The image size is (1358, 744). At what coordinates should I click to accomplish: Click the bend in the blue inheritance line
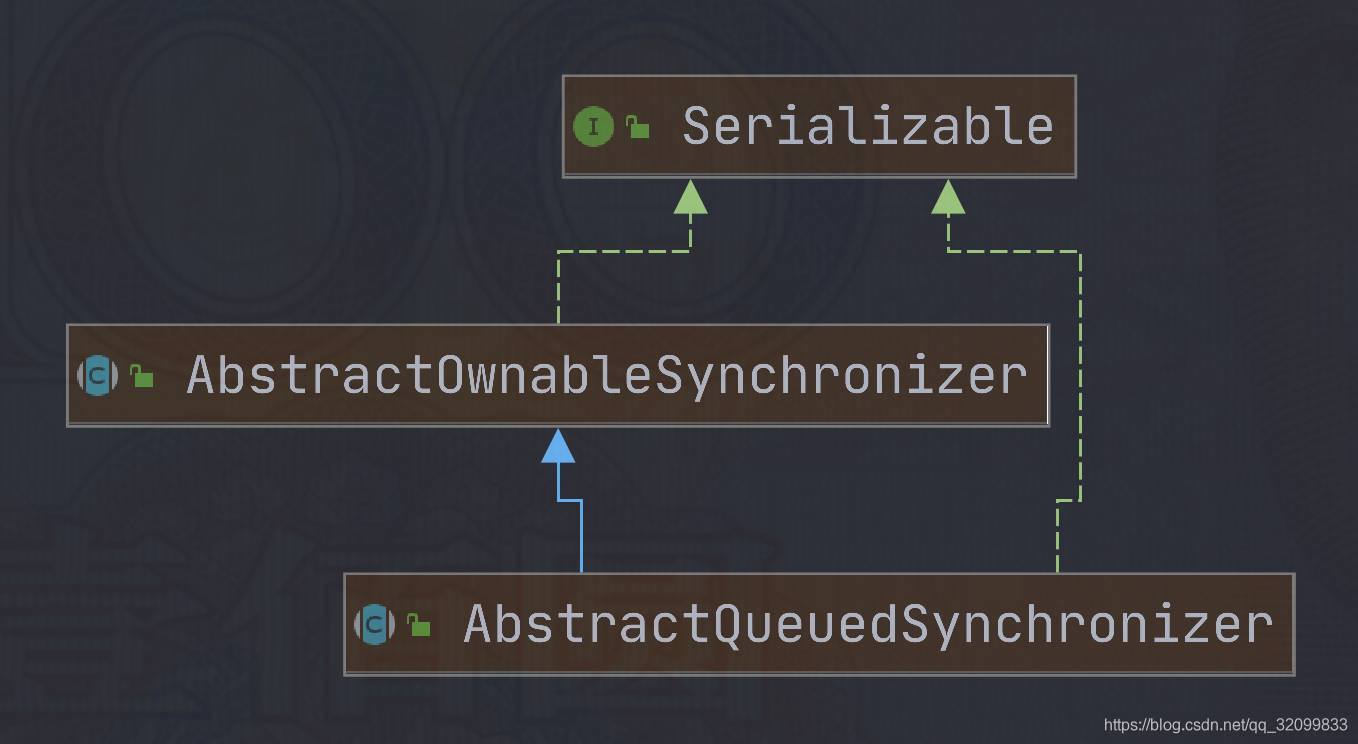(x=570, y=499)
